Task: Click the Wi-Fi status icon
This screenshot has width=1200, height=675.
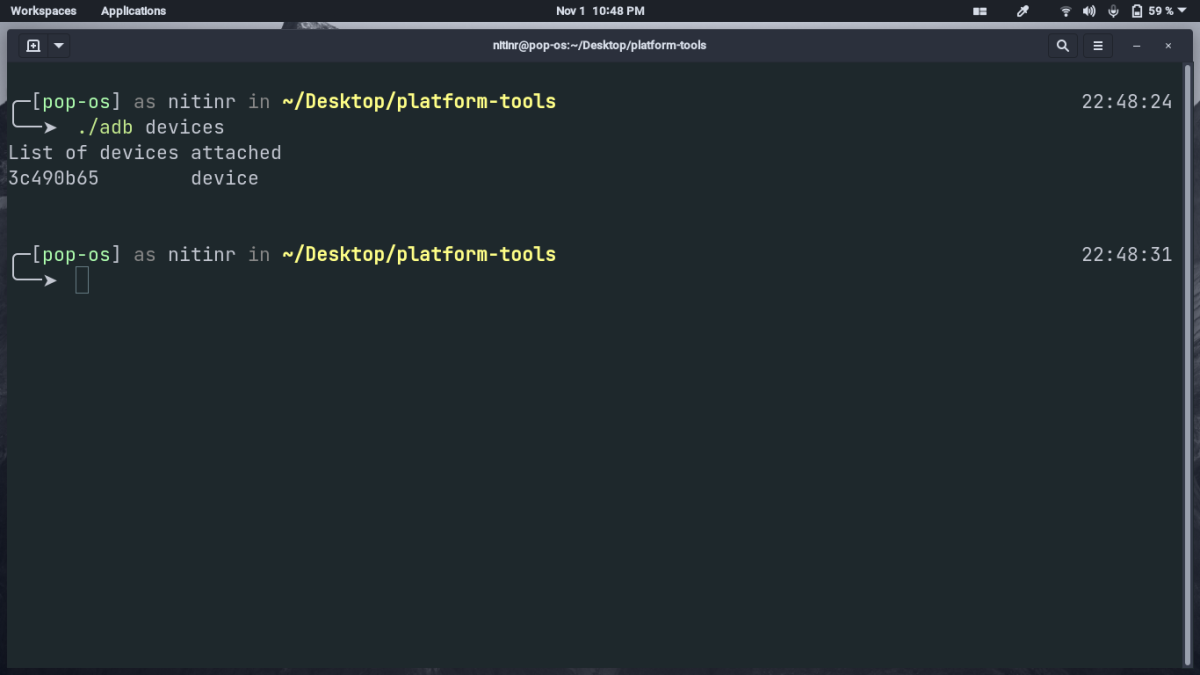Action: pos(1066,11)
